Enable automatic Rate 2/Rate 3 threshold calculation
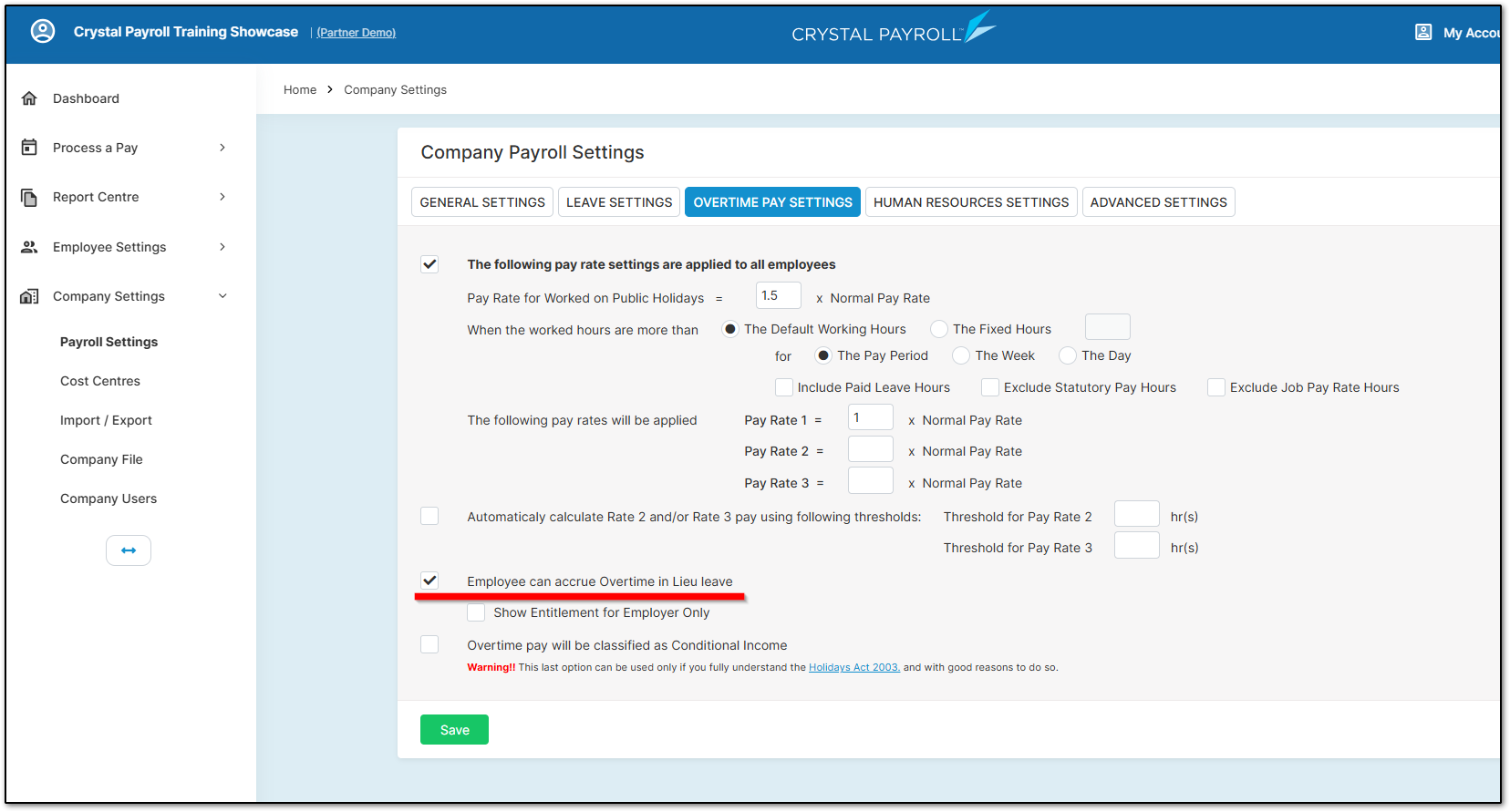The width and height of the screenshot is (1510, 812). (429, 516)
